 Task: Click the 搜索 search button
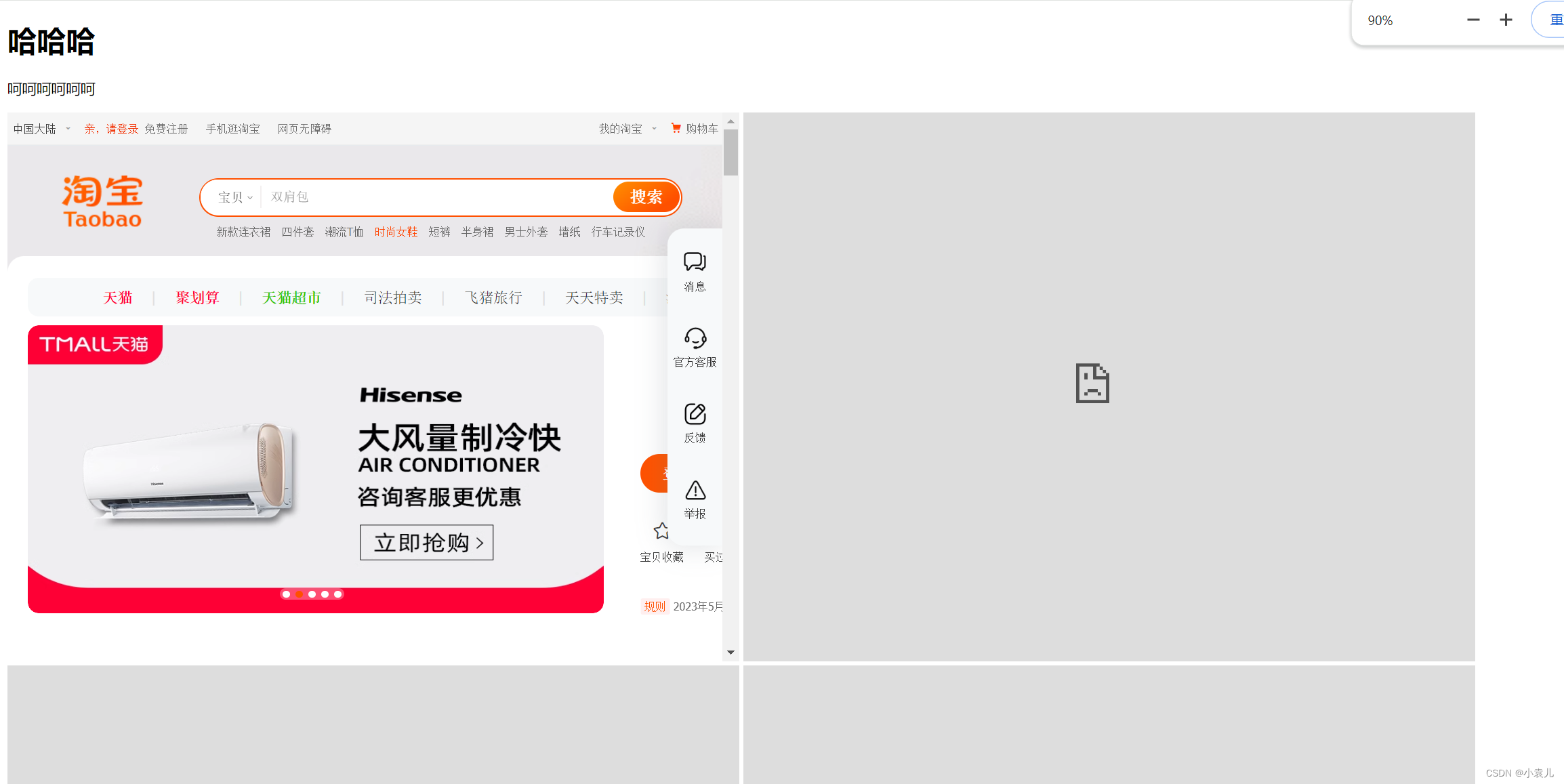point(646,197)
